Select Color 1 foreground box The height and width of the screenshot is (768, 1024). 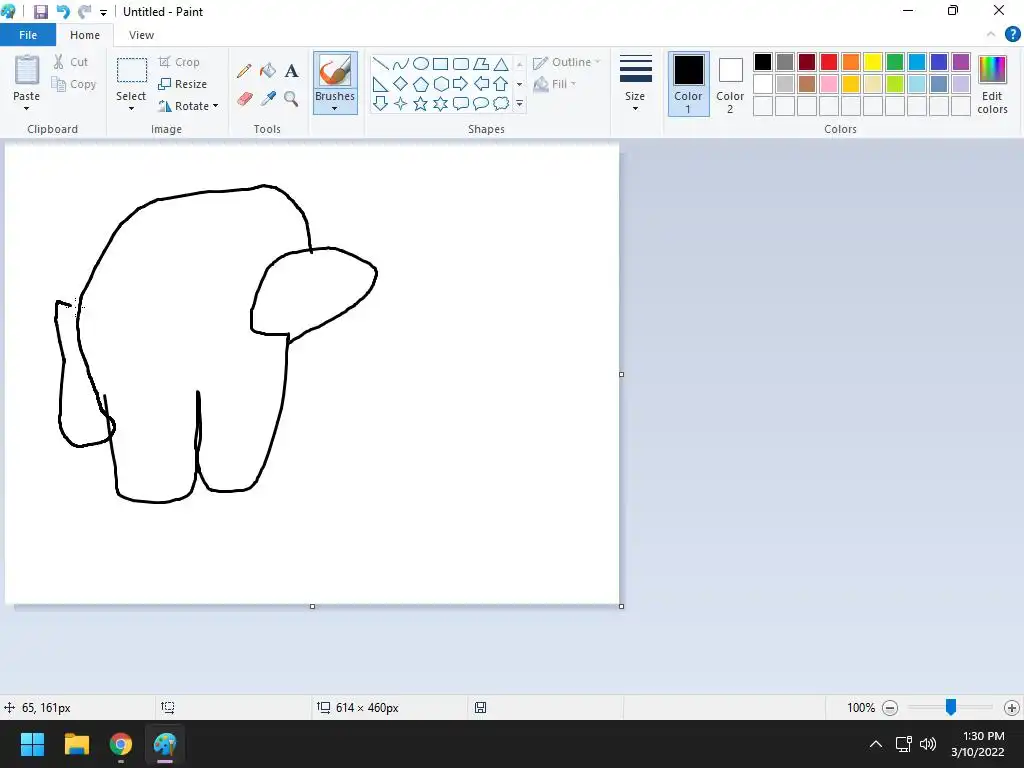coord(688,84)
